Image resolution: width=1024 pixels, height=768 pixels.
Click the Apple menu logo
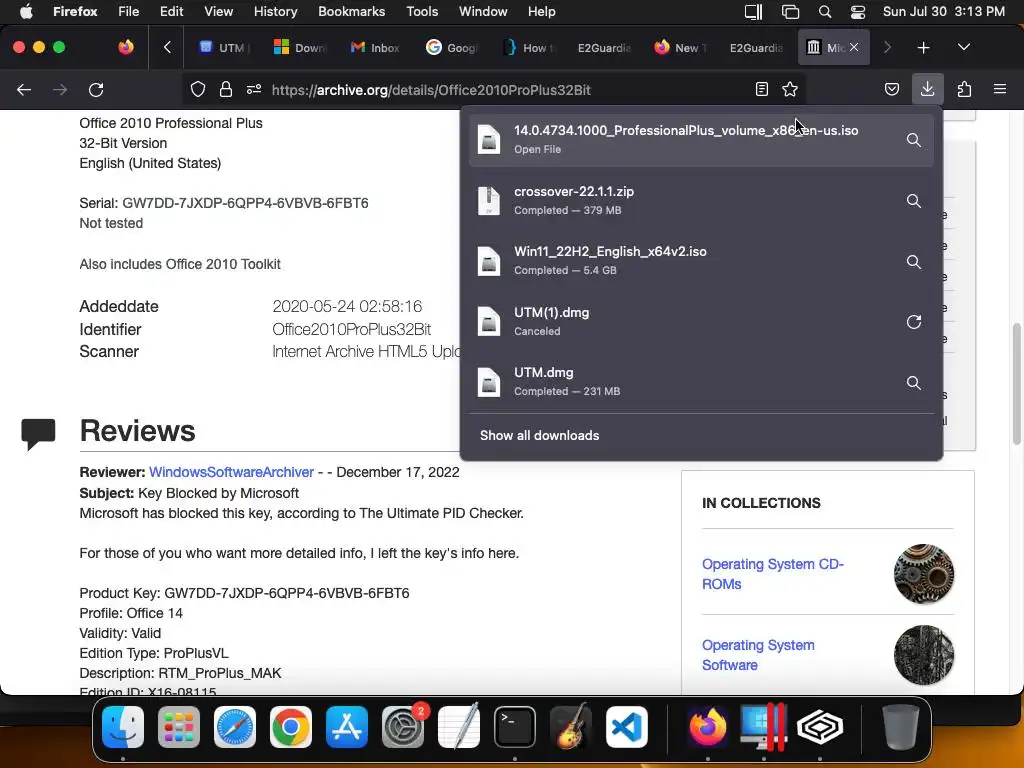pyautogui.click(x=26, y=12)
